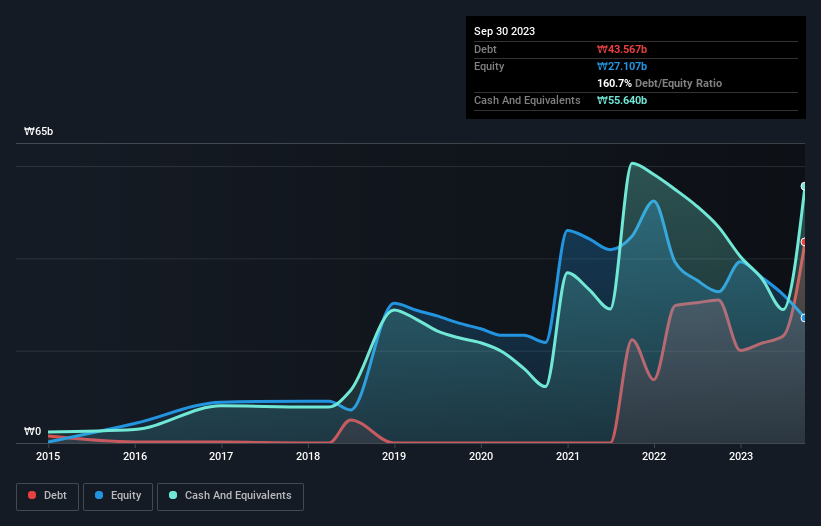The width and height of the screenshot is (821, 526).
Task: Click the teal Cash endpoint marker
Action: tap(804, 186)
